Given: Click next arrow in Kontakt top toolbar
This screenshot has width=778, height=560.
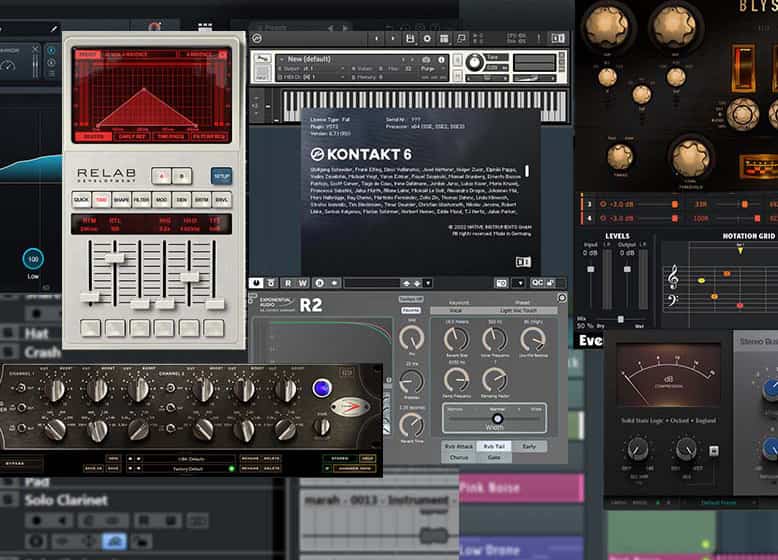Looking at the screenshot, I should coord(393,39).
